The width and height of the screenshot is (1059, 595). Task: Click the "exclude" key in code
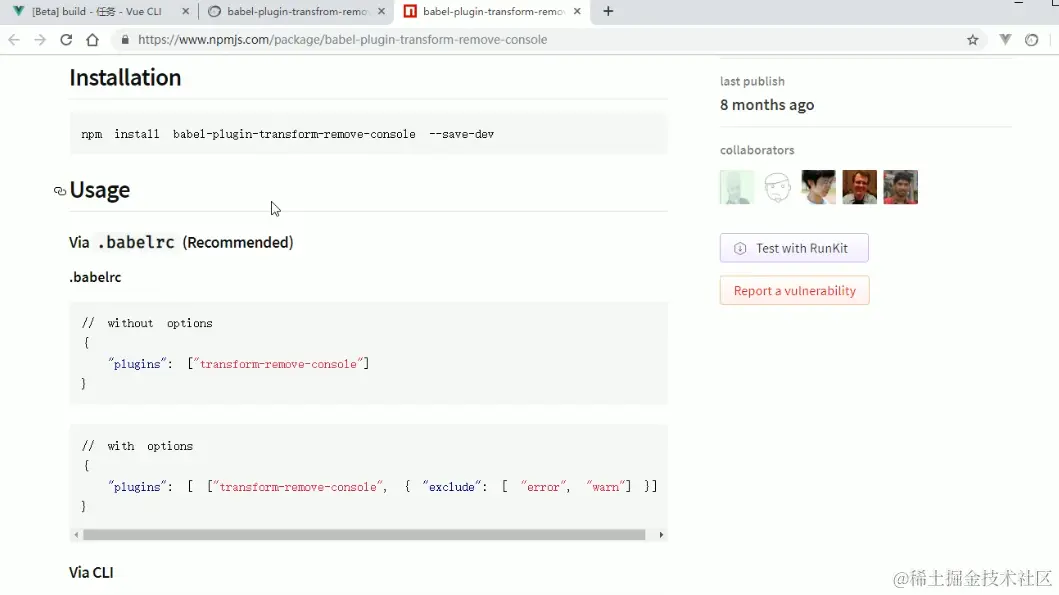coord(452,487)
